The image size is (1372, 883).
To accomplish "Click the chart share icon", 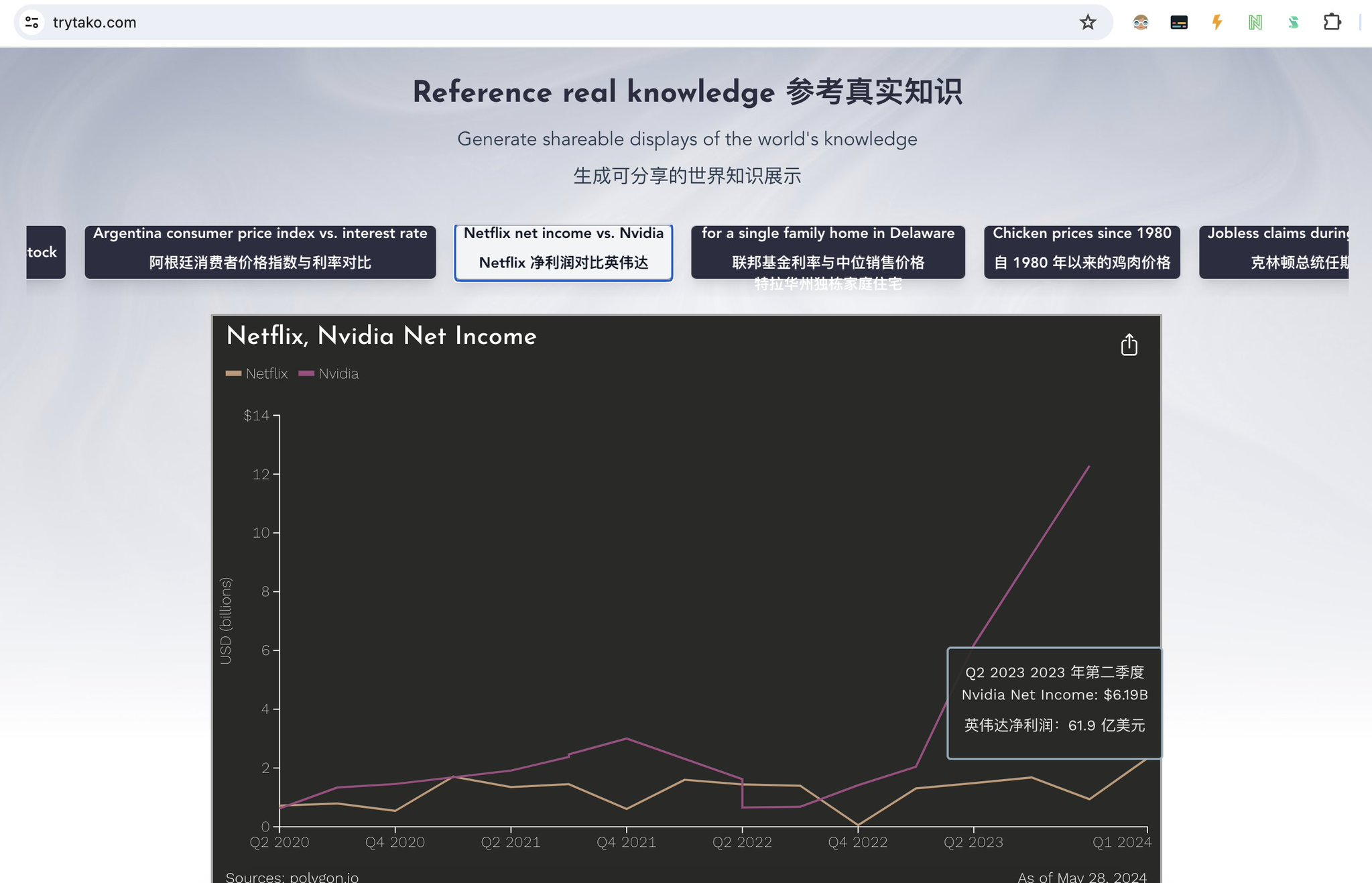I will click(x=1129, y=345).
